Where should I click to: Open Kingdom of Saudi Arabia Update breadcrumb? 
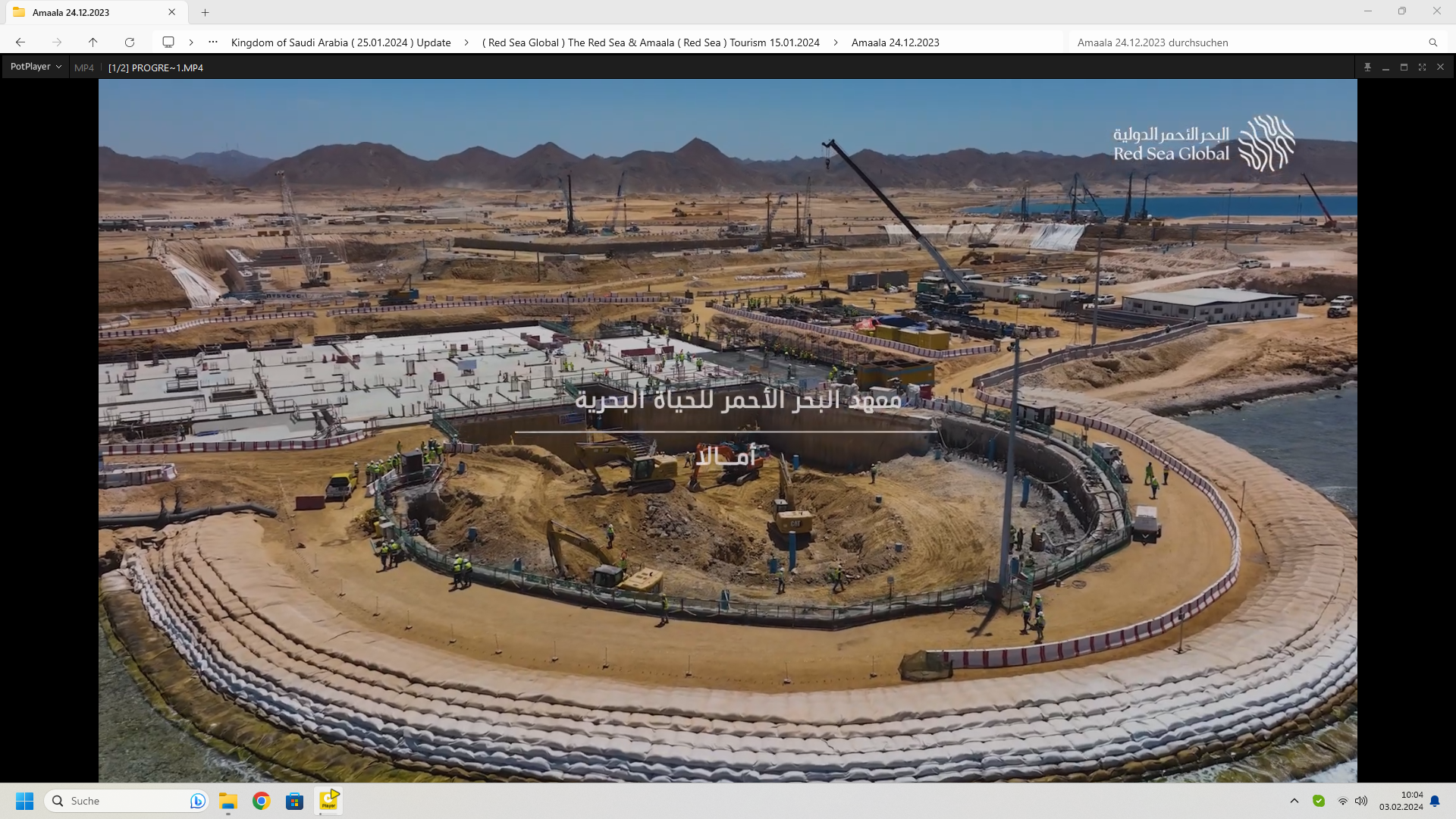click(x=341, y=42)
